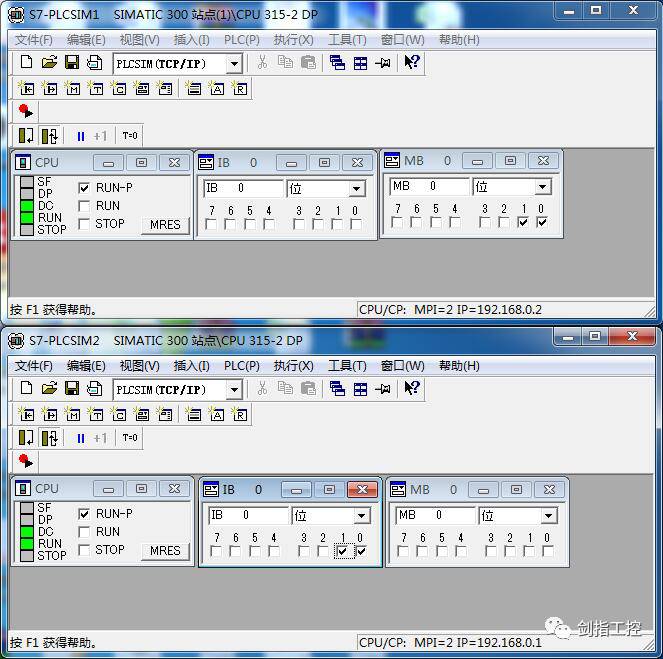The height and width of the screenshot is (659, 663).
Task: Close the IB 0 subwindow in PLCSIM2
Action: (x=362, y=489)
